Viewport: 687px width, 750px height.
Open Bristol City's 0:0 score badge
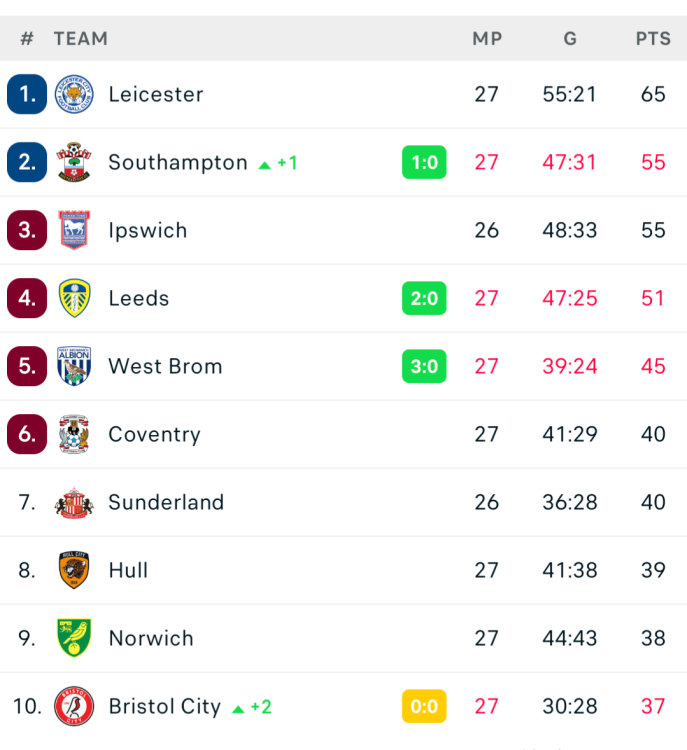[424, 706]
